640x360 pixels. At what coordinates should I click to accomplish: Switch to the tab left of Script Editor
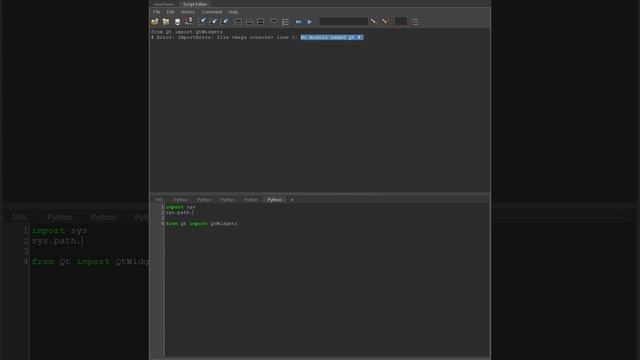(x=164, y=4)
